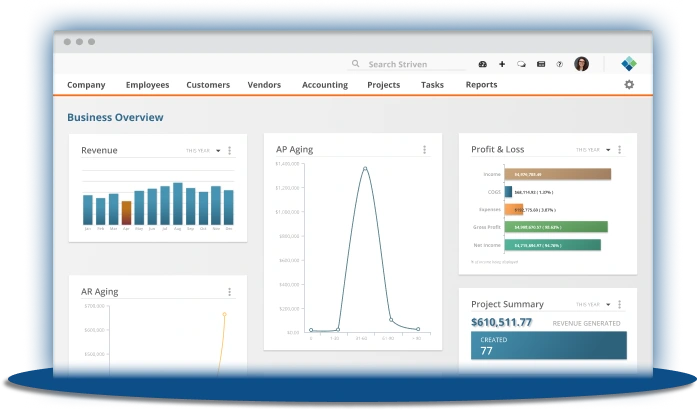Open the dashboard gauge icon
This screenshot has height=410, width=697.
tap(482, 64)
